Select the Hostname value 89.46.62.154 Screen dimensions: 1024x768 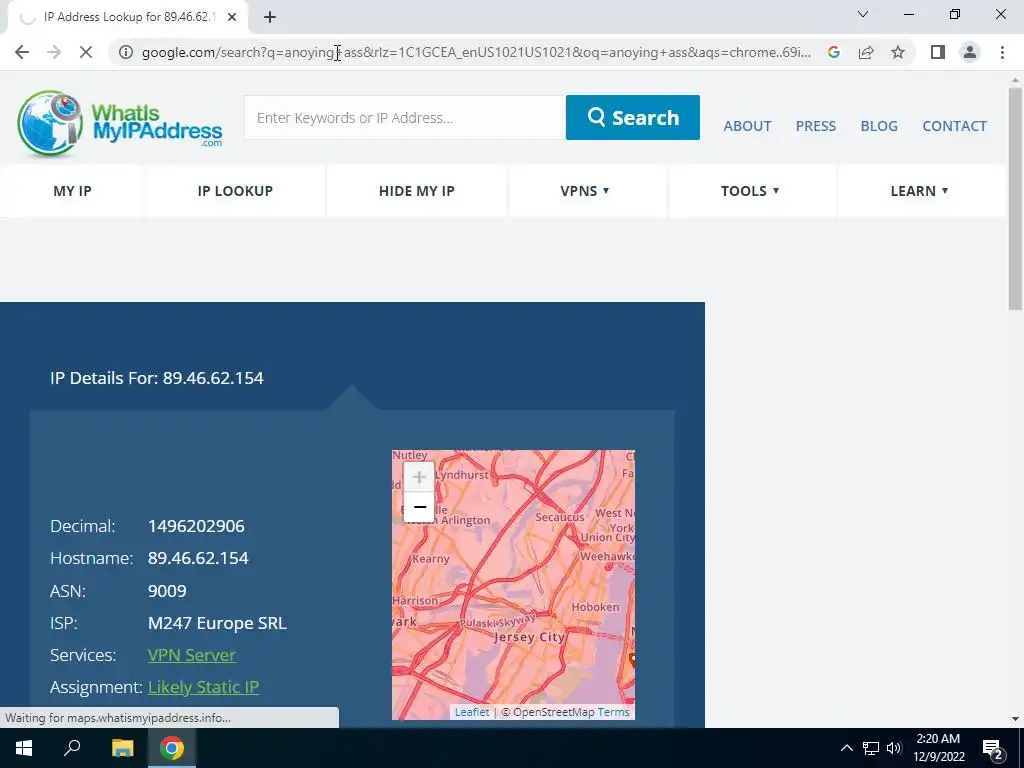pyautogui.click(x=198, y=558)
